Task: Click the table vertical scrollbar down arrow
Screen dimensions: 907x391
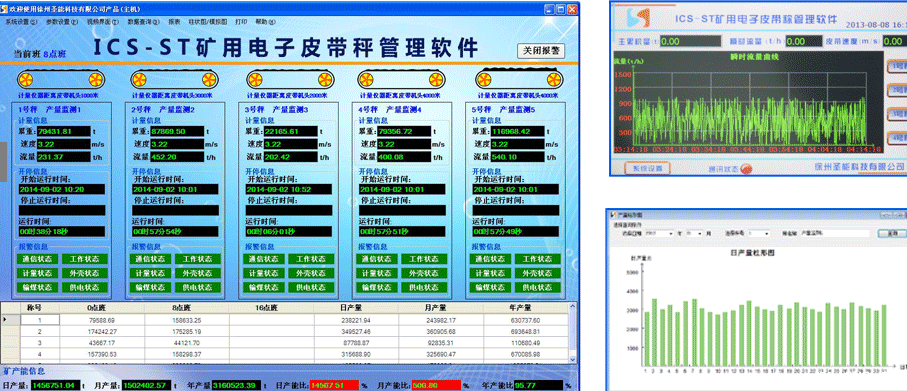Action: point(573,359)
